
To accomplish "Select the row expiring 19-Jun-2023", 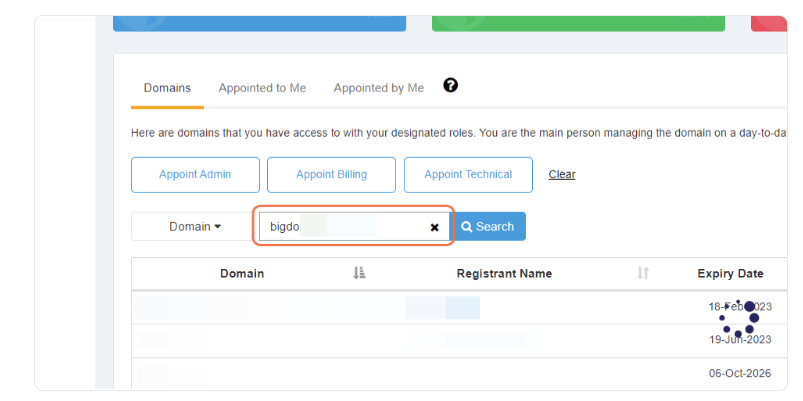I will click(459, 341).
